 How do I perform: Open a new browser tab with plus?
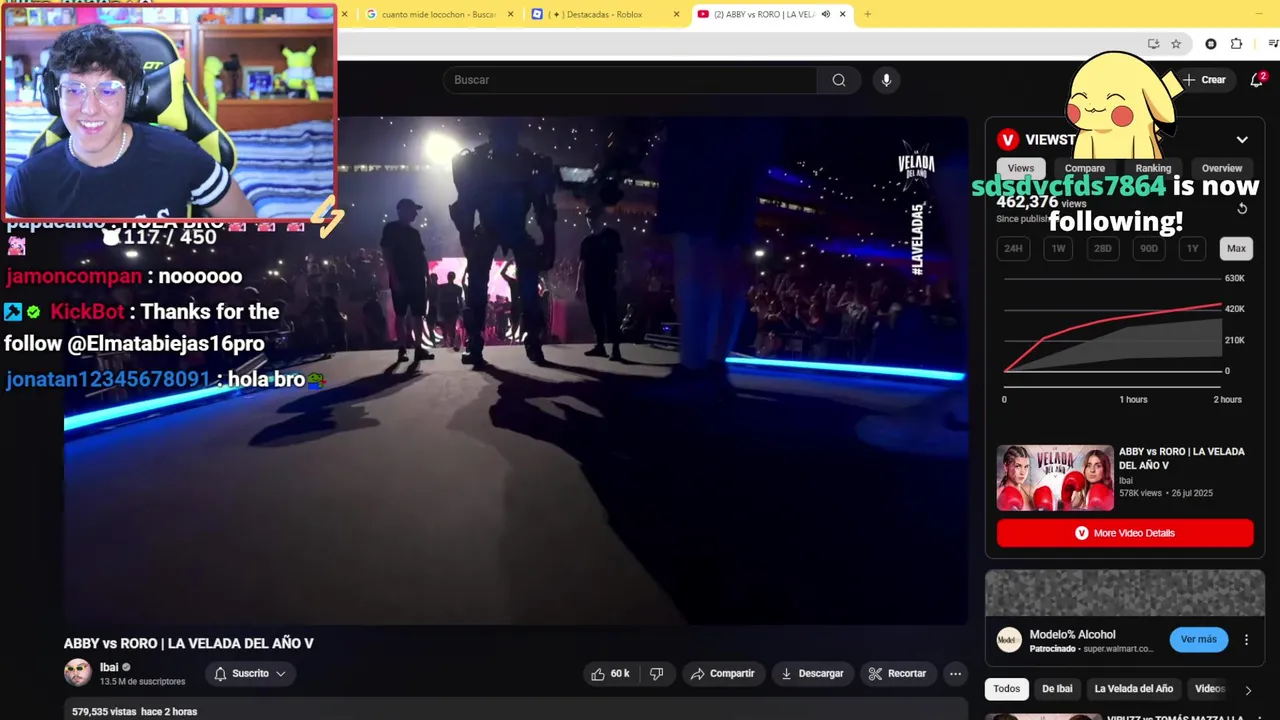point(867,14)
